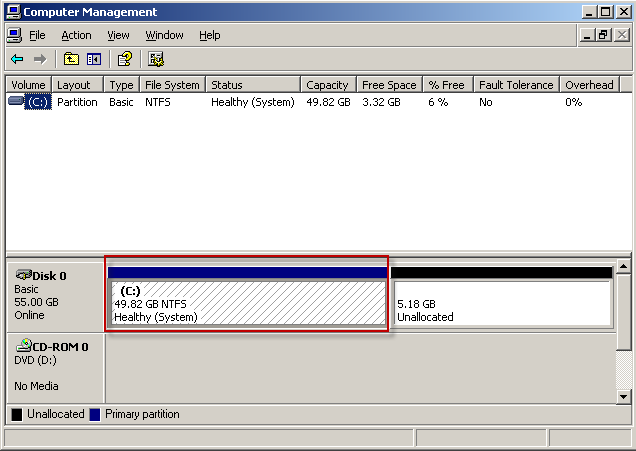Click the console icon beside the File menu
The height and width of the screenshot is (451, 636).
click(14, 35)
